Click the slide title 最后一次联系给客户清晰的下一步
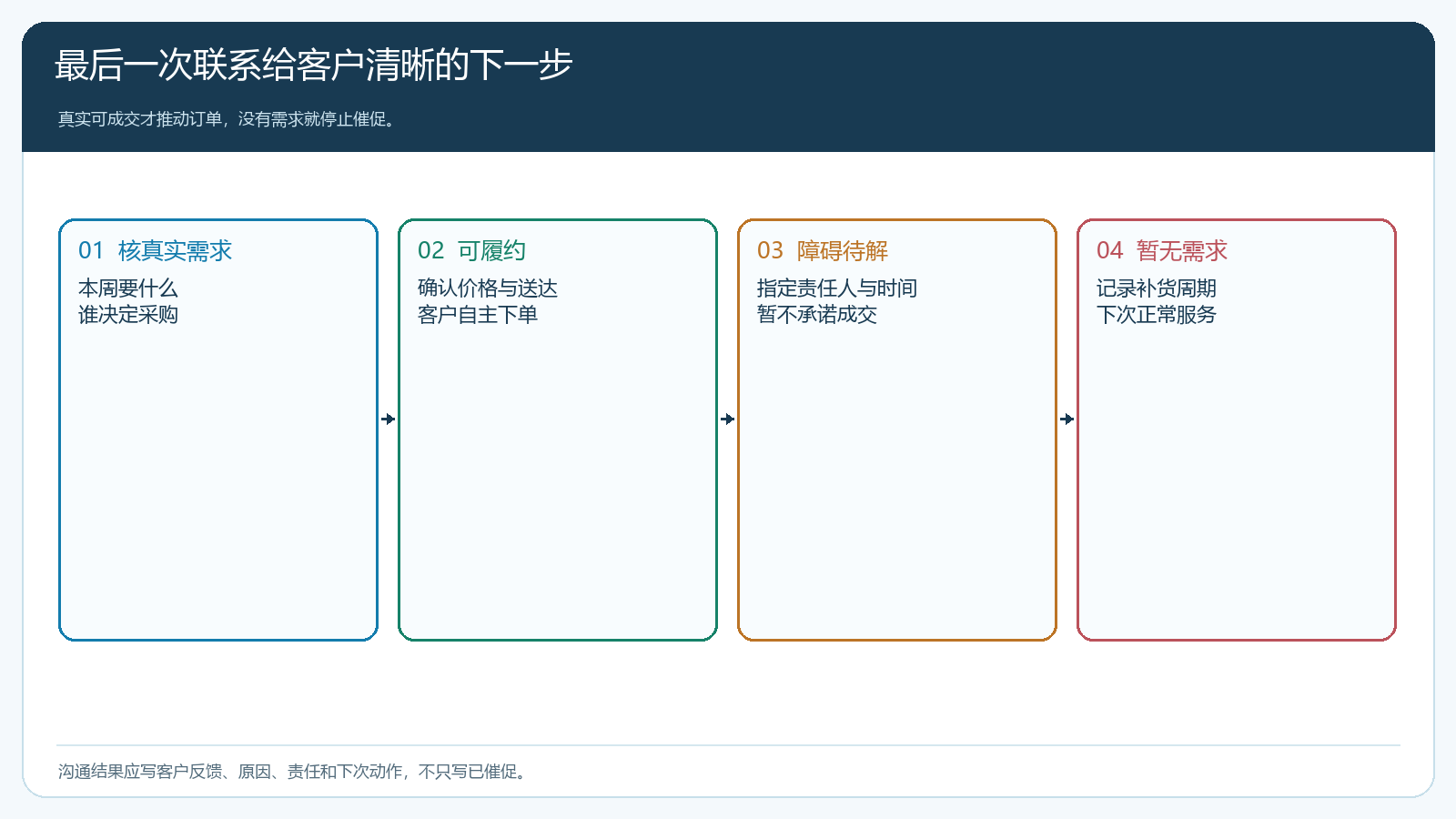This screenshot has width=1456, height=819. click(x=313, y=66)
